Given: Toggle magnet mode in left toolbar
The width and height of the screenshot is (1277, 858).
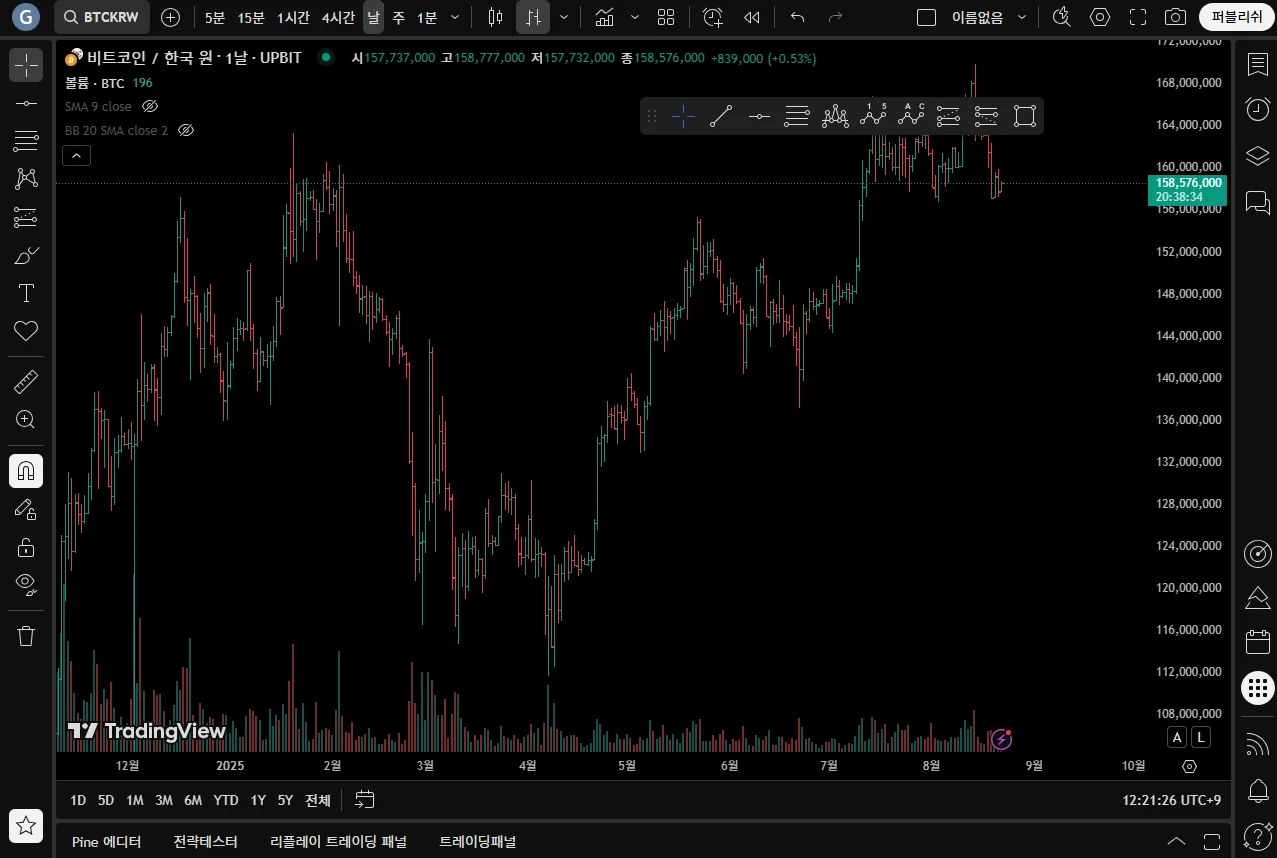Looking at the screenshot, I should [x=26, y=471].
